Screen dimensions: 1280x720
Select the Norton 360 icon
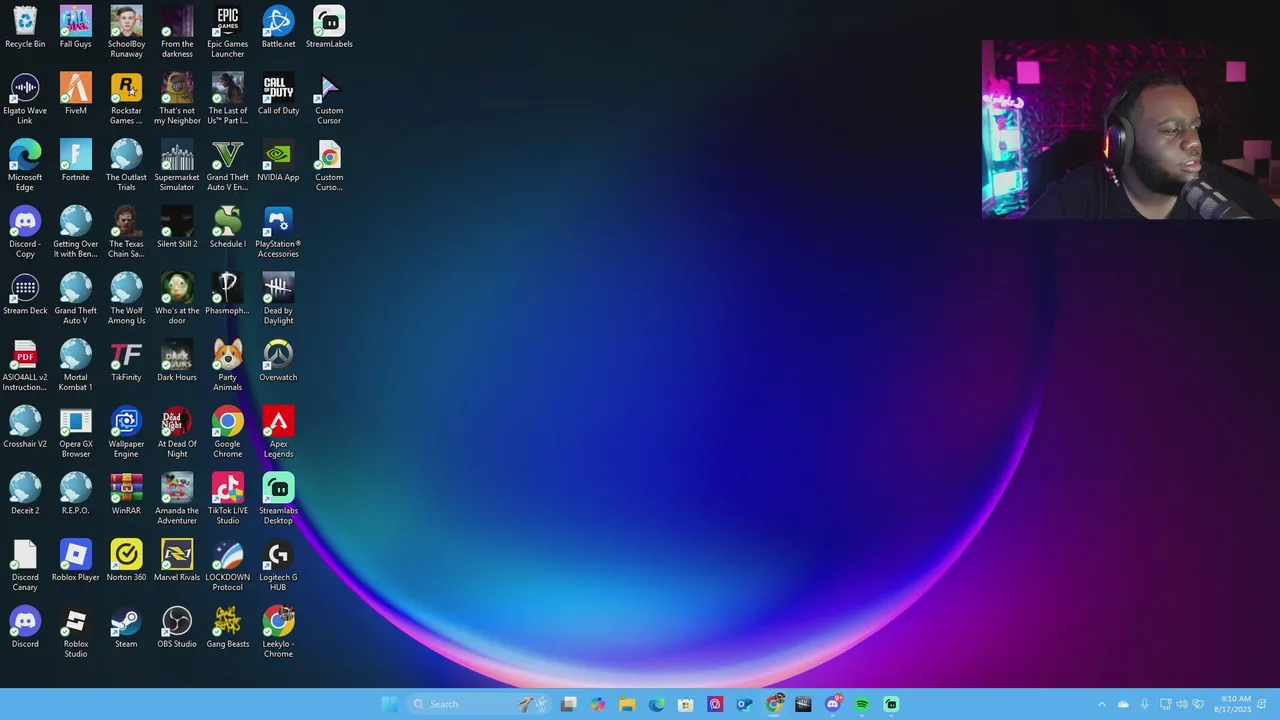126,561
